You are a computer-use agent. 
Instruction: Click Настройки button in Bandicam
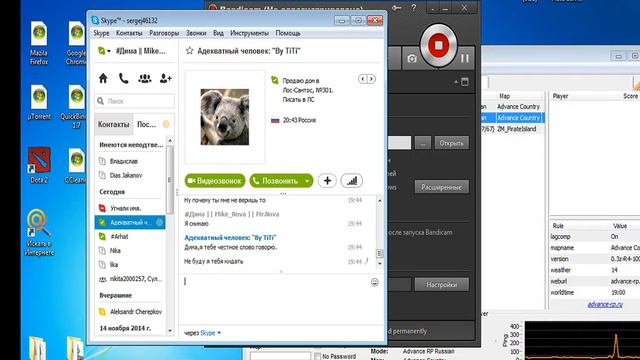point(442,284)
